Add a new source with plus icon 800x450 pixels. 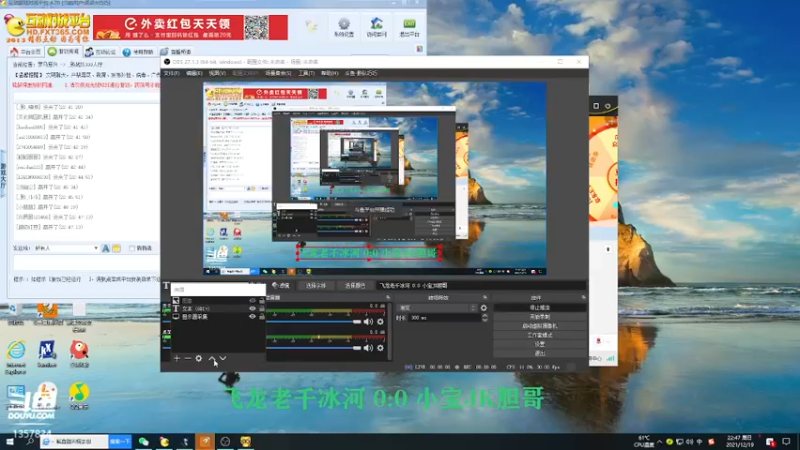coord(177,359)
